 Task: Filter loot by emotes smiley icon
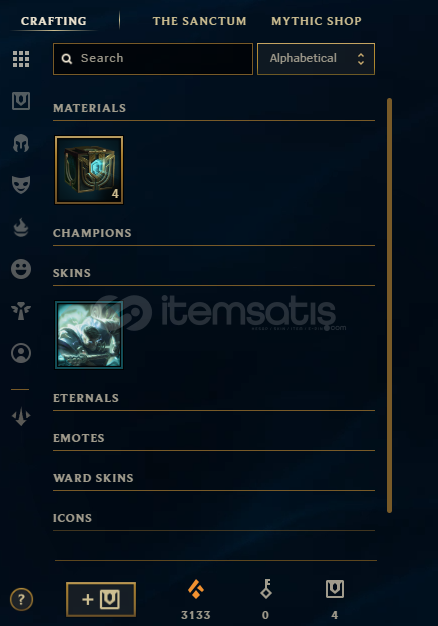coord(21,269)
